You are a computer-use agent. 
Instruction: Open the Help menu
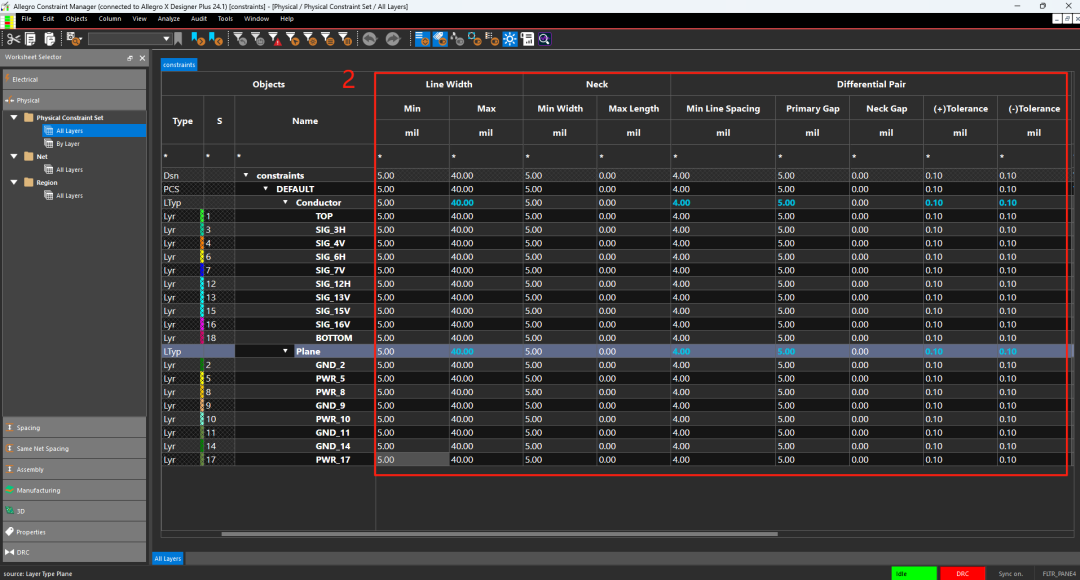click(287, 19)
